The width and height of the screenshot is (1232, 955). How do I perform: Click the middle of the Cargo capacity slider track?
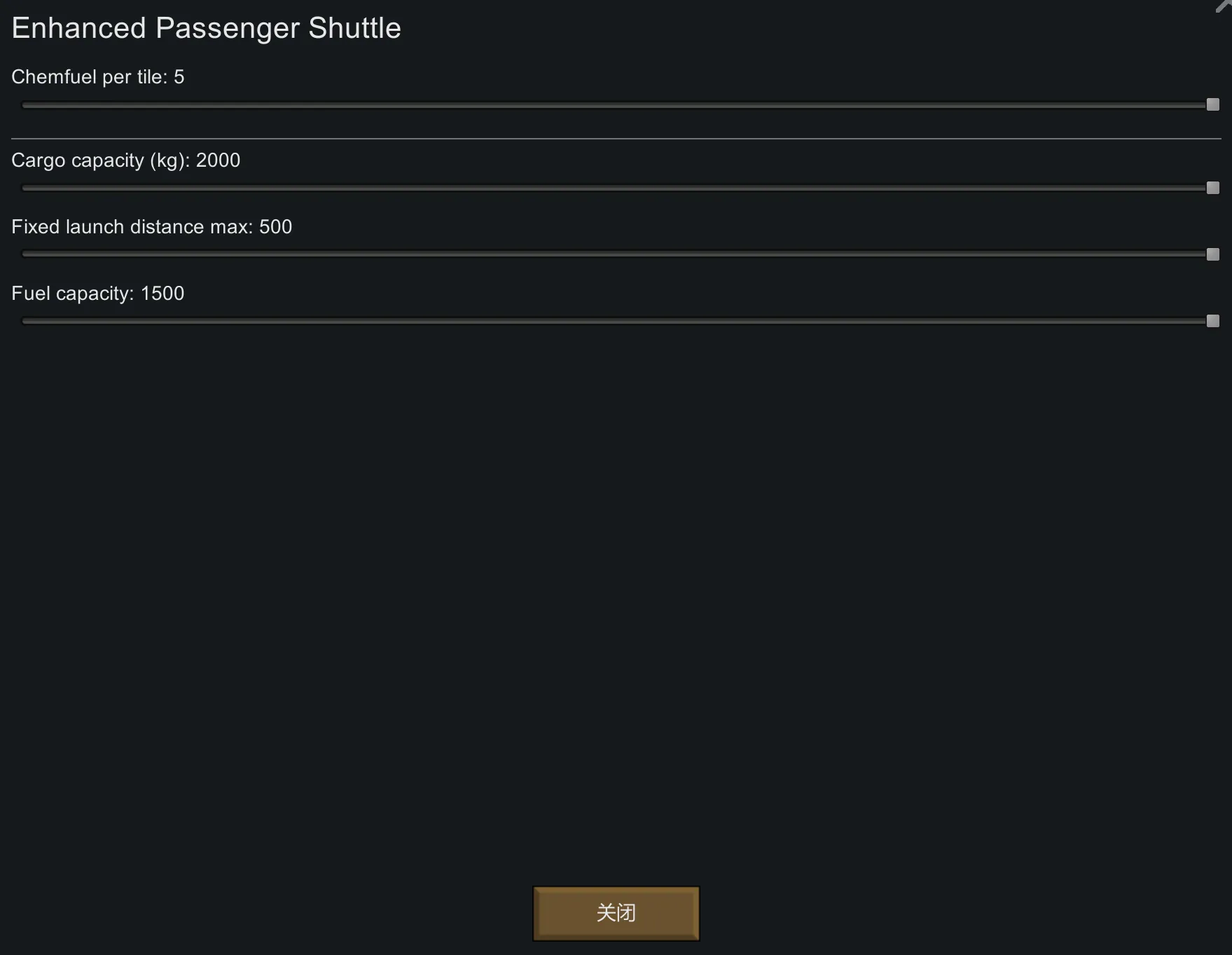click(616, 188)
